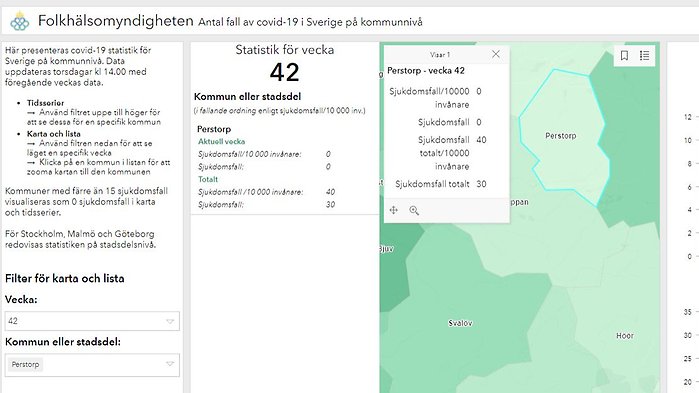Click the 'Folkhälsomyndigheten' title text
The height and width of the screenshot is (393, 699).
click(115, 20)
